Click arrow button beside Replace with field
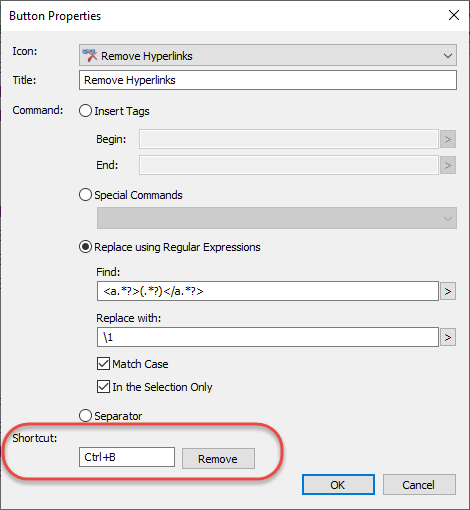470x510 pixels. coord(448,337)
